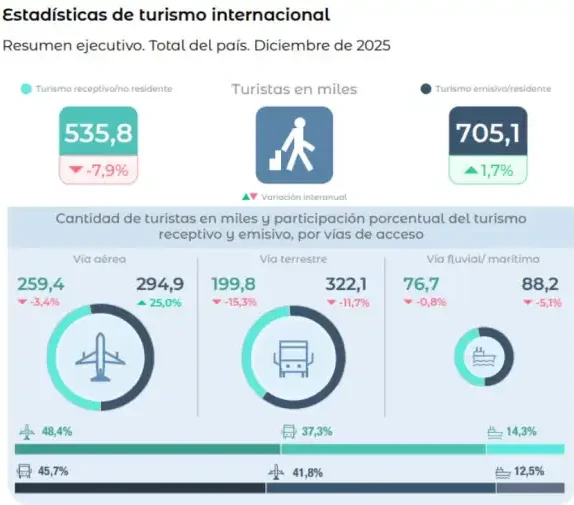Click the walking tourist with suitcase icon
The height and width of the screenshot is (505, 574).
coord(294,145)
